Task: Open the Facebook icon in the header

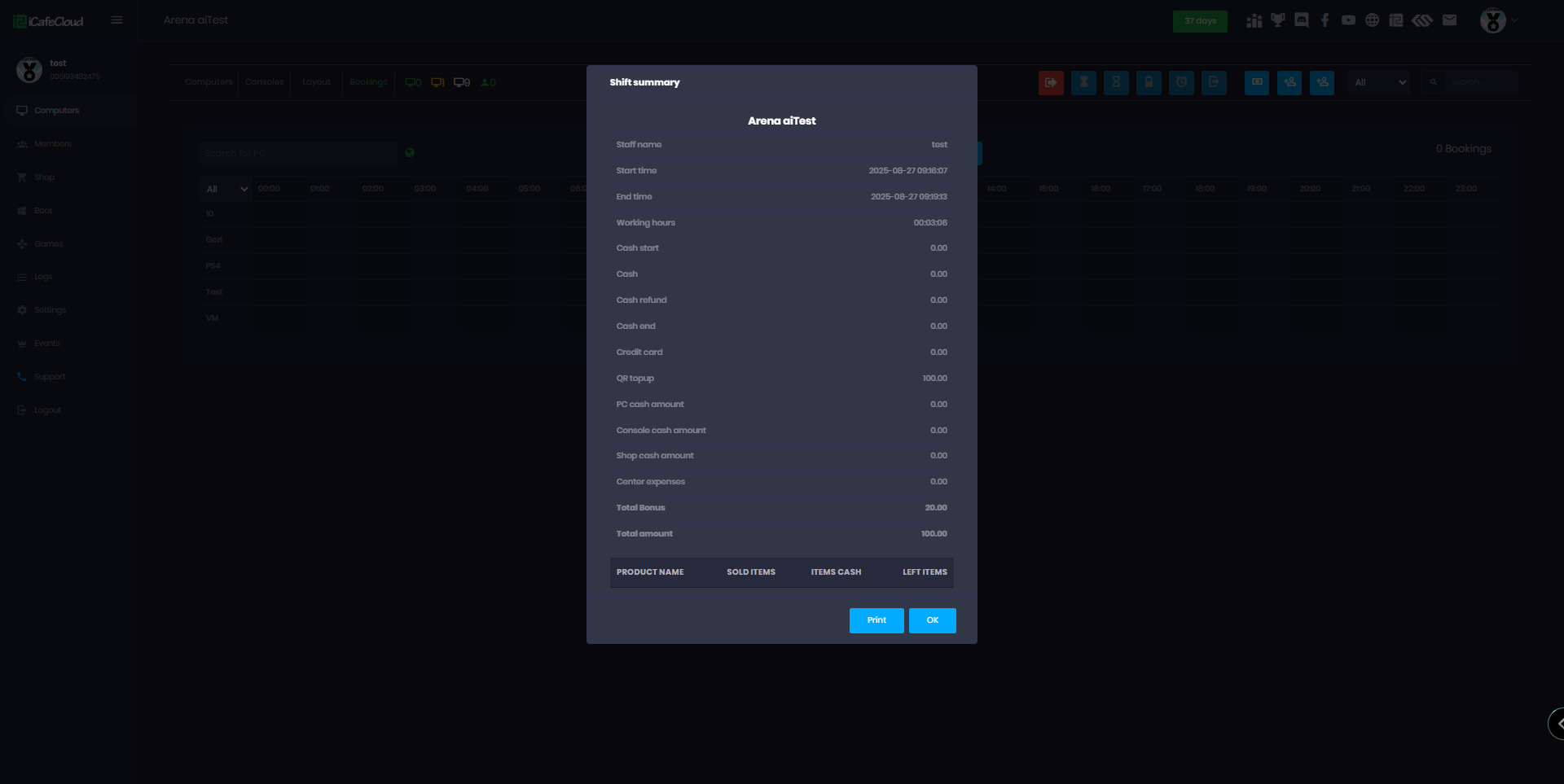Action: (1325, 20)
